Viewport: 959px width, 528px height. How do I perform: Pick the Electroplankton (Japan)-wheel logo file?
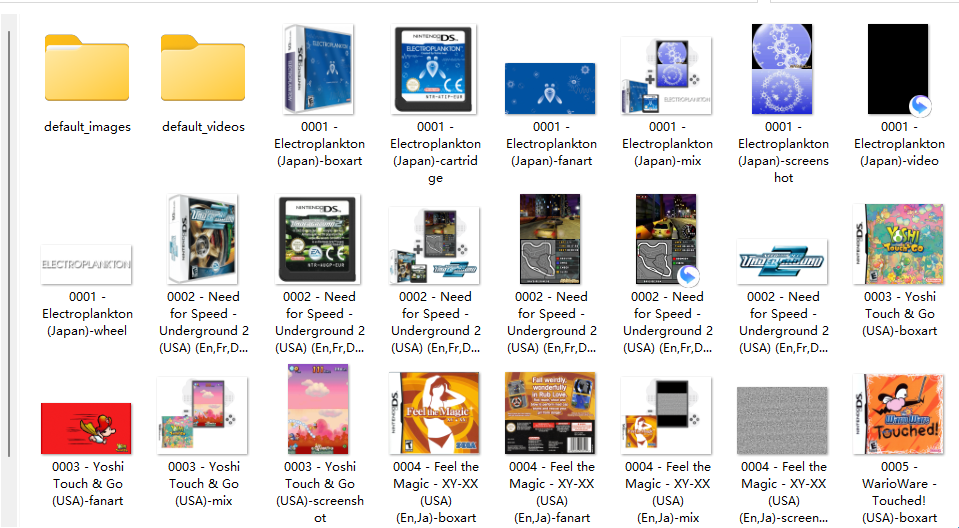click(x=87, y=264)
